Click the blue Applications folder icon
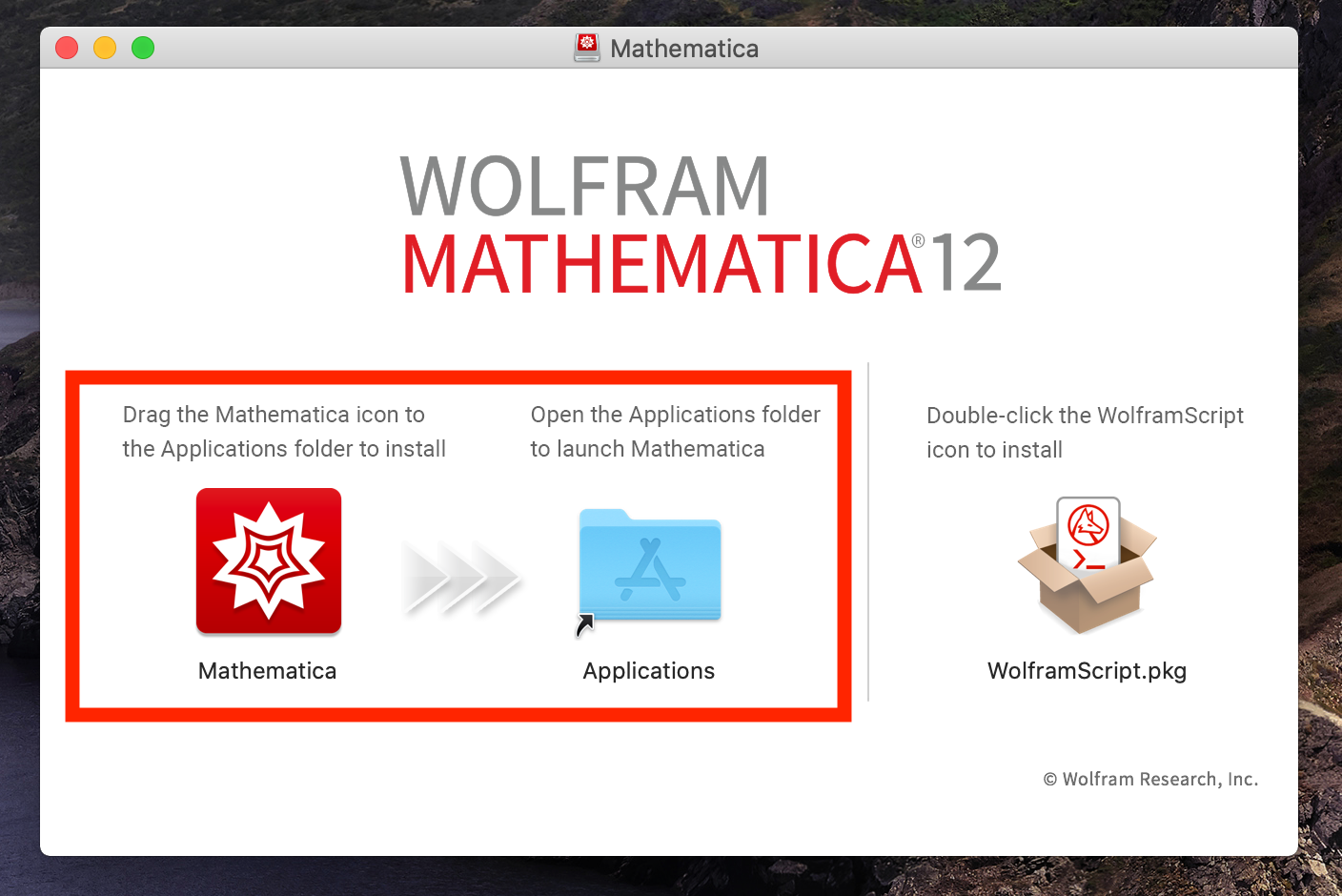Viewport: 1342px width, 896px height. (650, 566)
